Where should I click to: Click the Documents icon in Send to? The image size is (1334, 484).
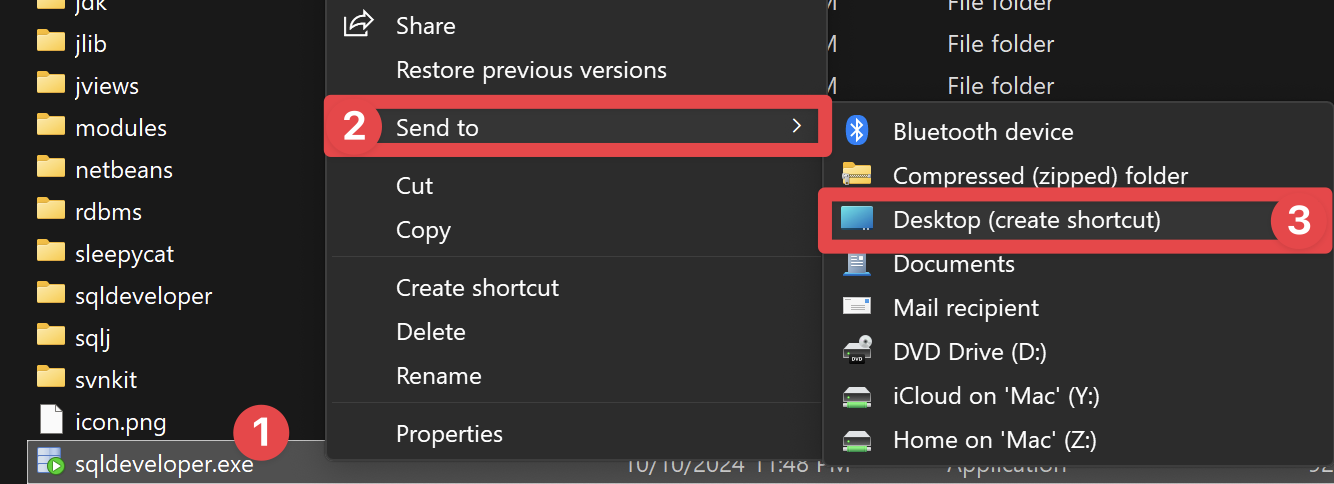click(857, 264)
